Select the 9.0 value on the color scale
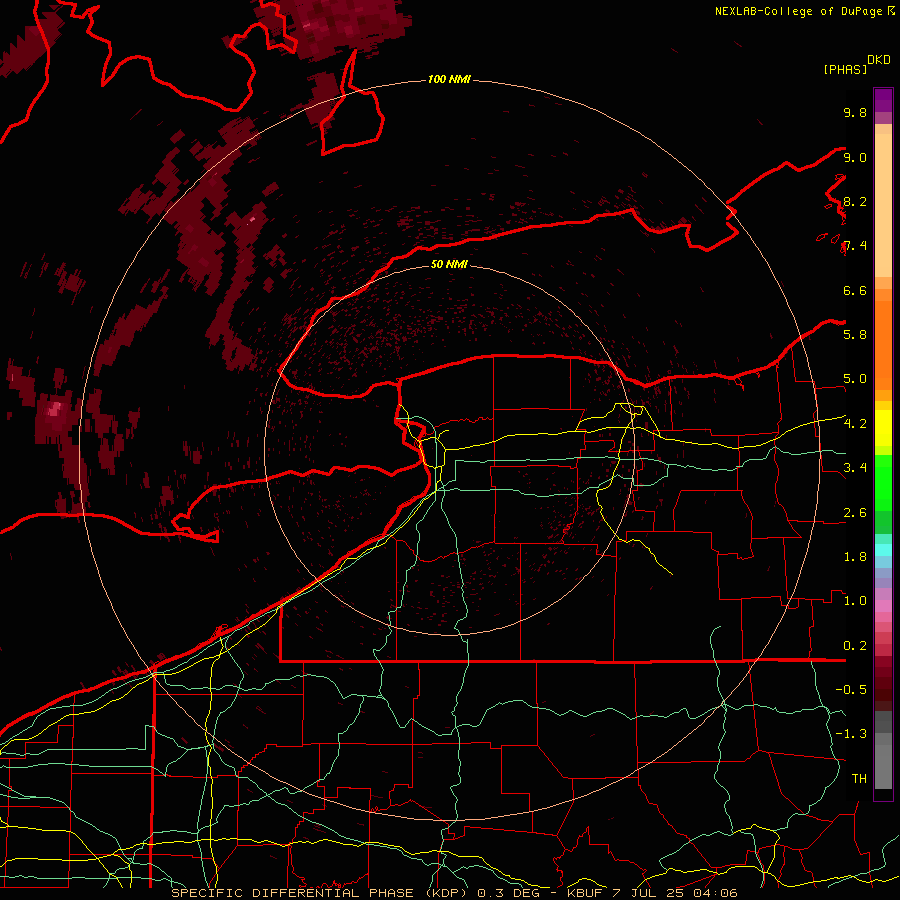This screenshot has height=900, width=900. (x=855, y=157)
